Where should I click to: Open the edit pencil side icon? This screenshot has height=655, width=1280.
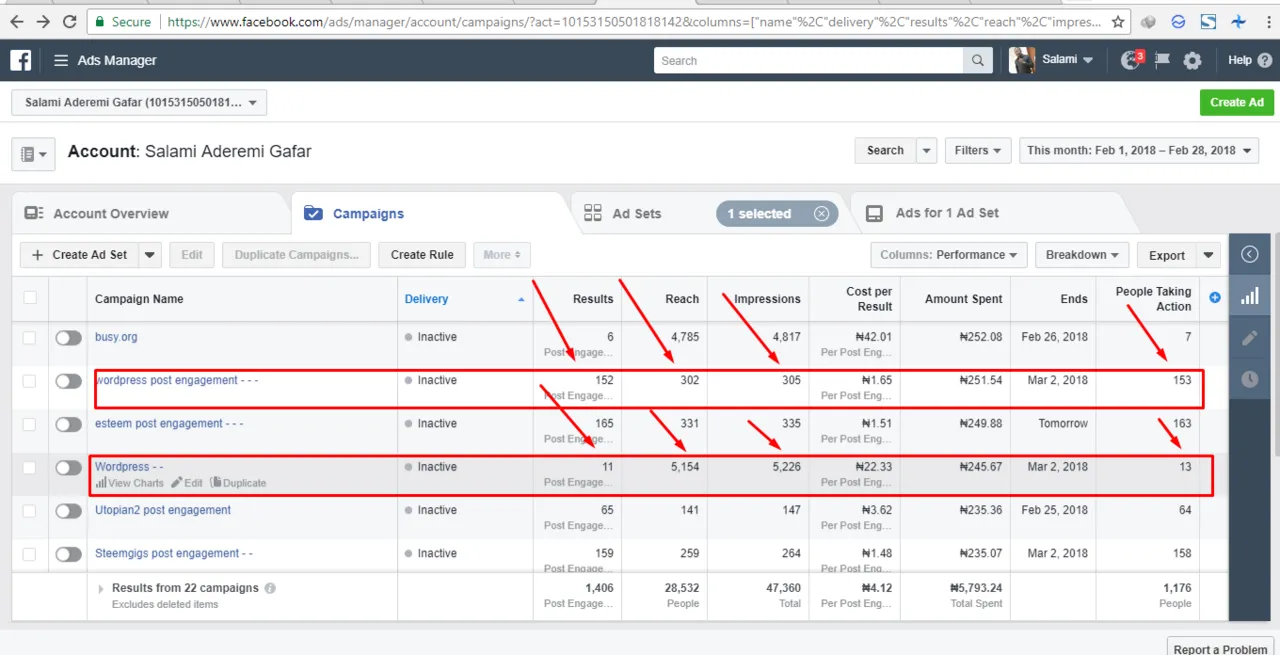click(1249, 338)
